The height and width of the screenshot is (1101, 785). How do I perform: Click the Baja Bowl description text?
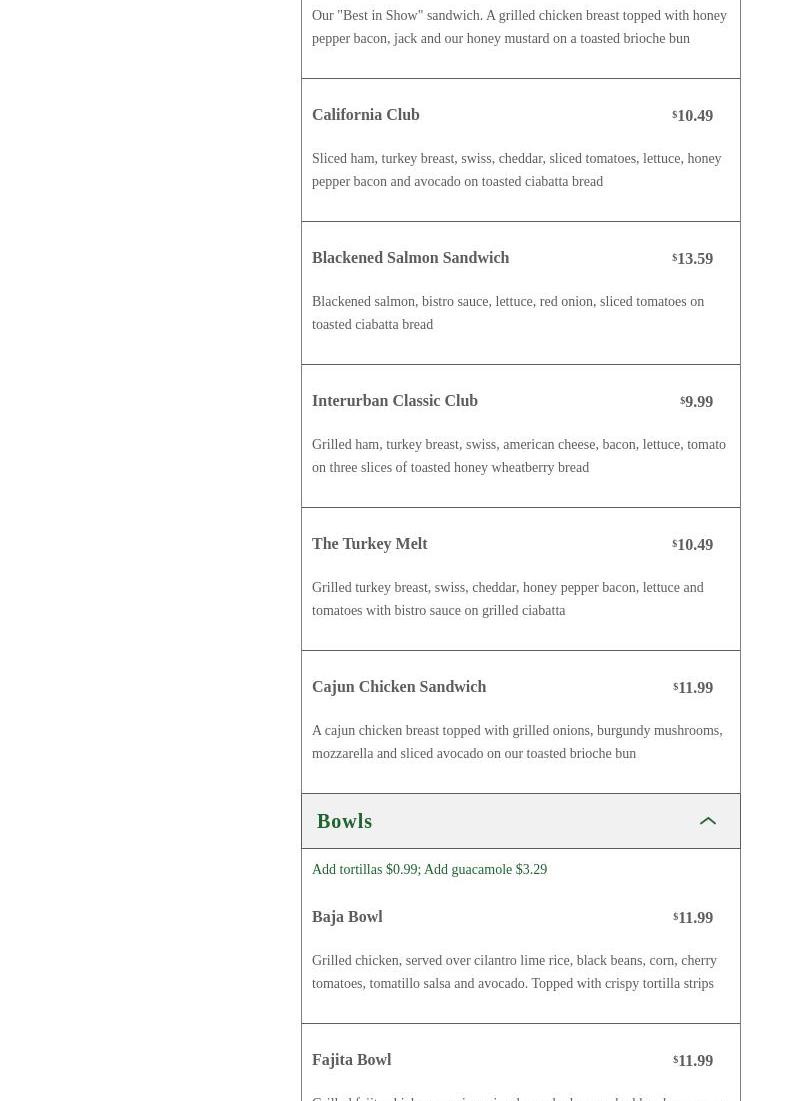point(514,972)
